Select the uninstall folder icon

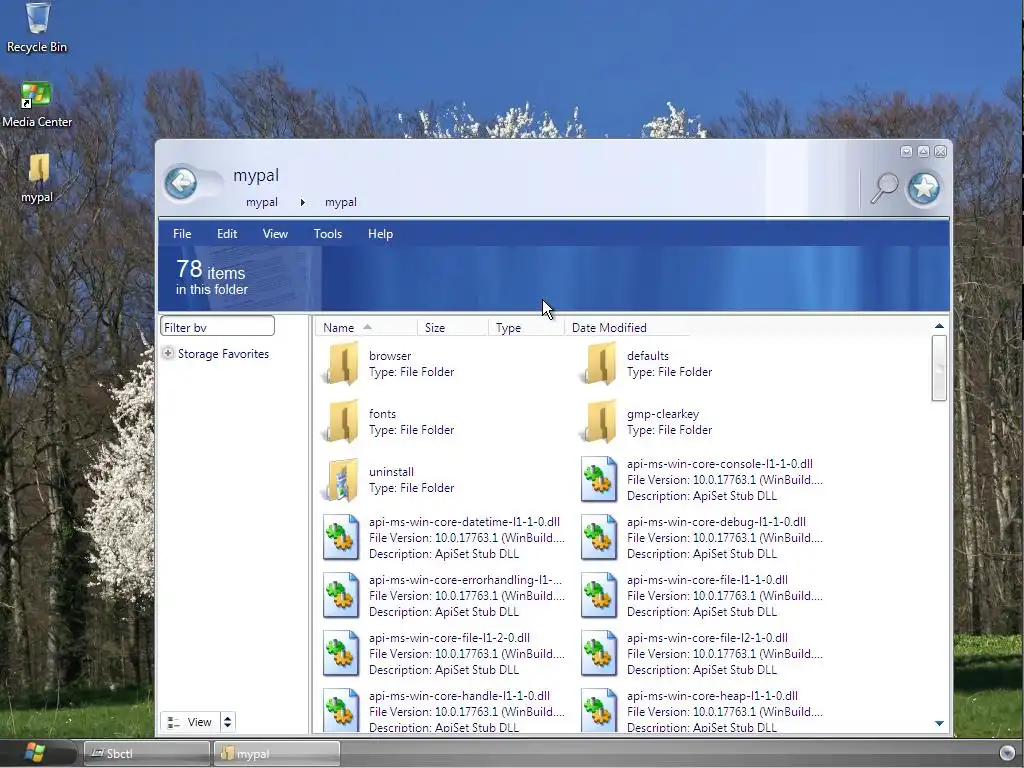coord(342,479)
